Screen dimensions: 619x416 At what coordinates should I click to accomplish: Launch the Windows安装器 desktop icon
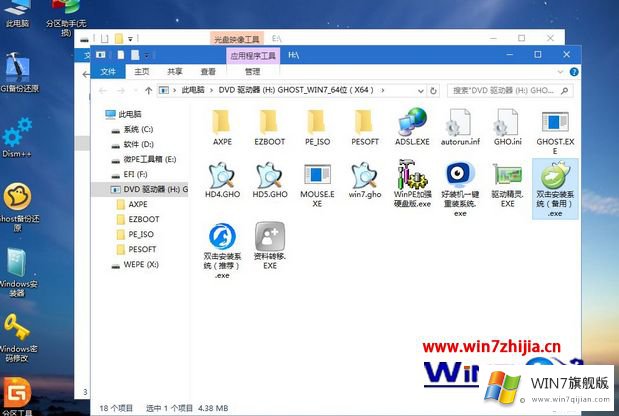17,272
